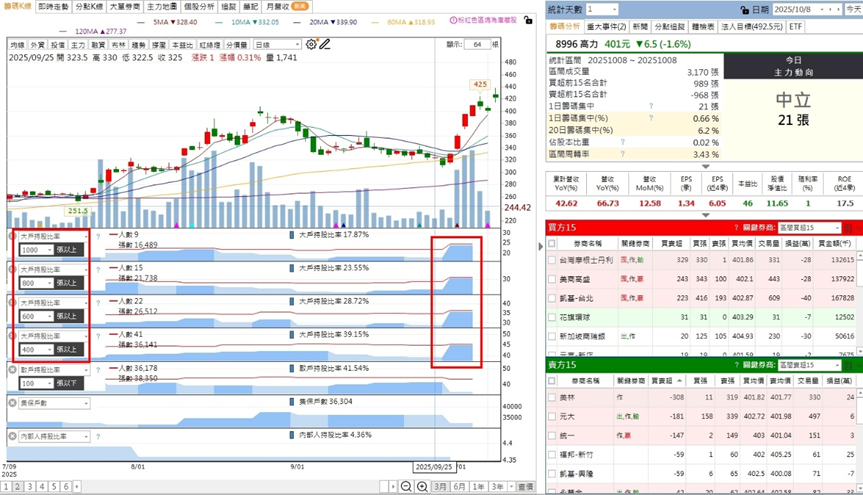Image resolution: width=863 pixels, height=495 pixels.
Task: Open the 800 share threshold dropdown
Action: [x=36, y=283]
